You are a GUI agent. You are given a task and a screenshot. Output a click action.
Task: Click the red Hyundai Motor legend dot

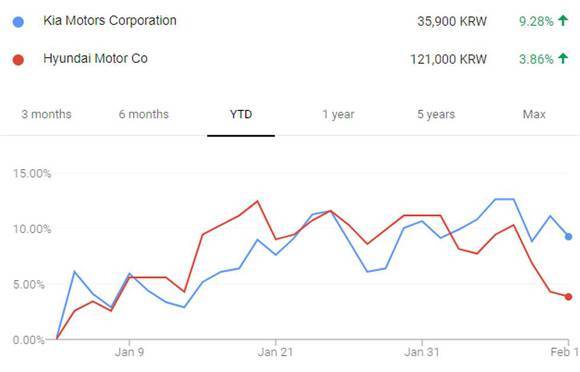click(x=18, y=60)
